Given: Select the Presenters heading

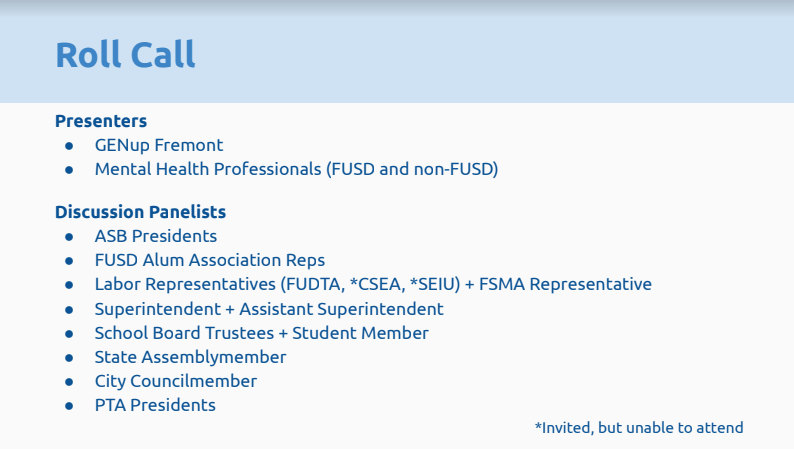Looking at the screenshot, I should pyautogui.click(x=101, y=121).
